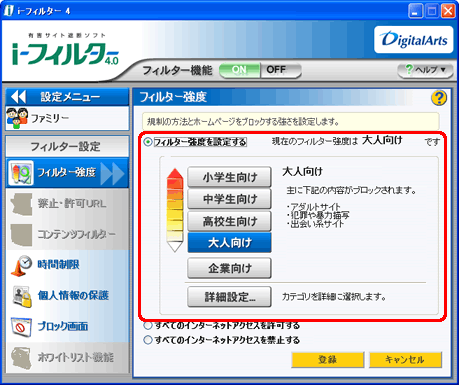The width and height of the screenshot is (459, 385).
Task: Click the ・犯罪や暴力描写 blocked item text
Action: pyautogui.click(x=318, y=215)
